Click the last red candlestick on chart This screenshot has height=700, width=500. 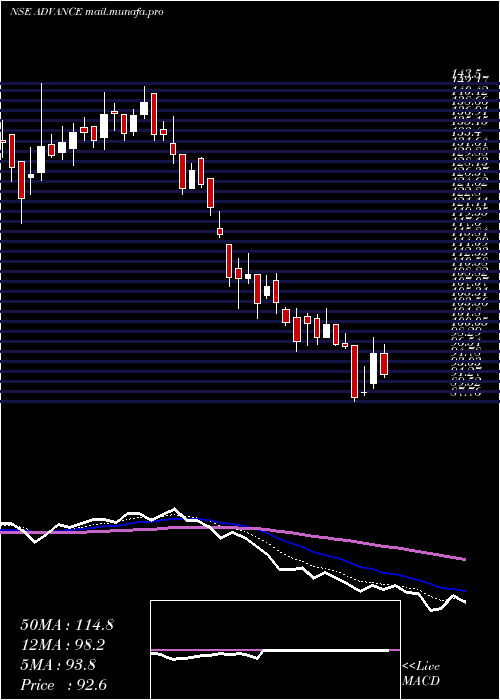tap(384, 363)
